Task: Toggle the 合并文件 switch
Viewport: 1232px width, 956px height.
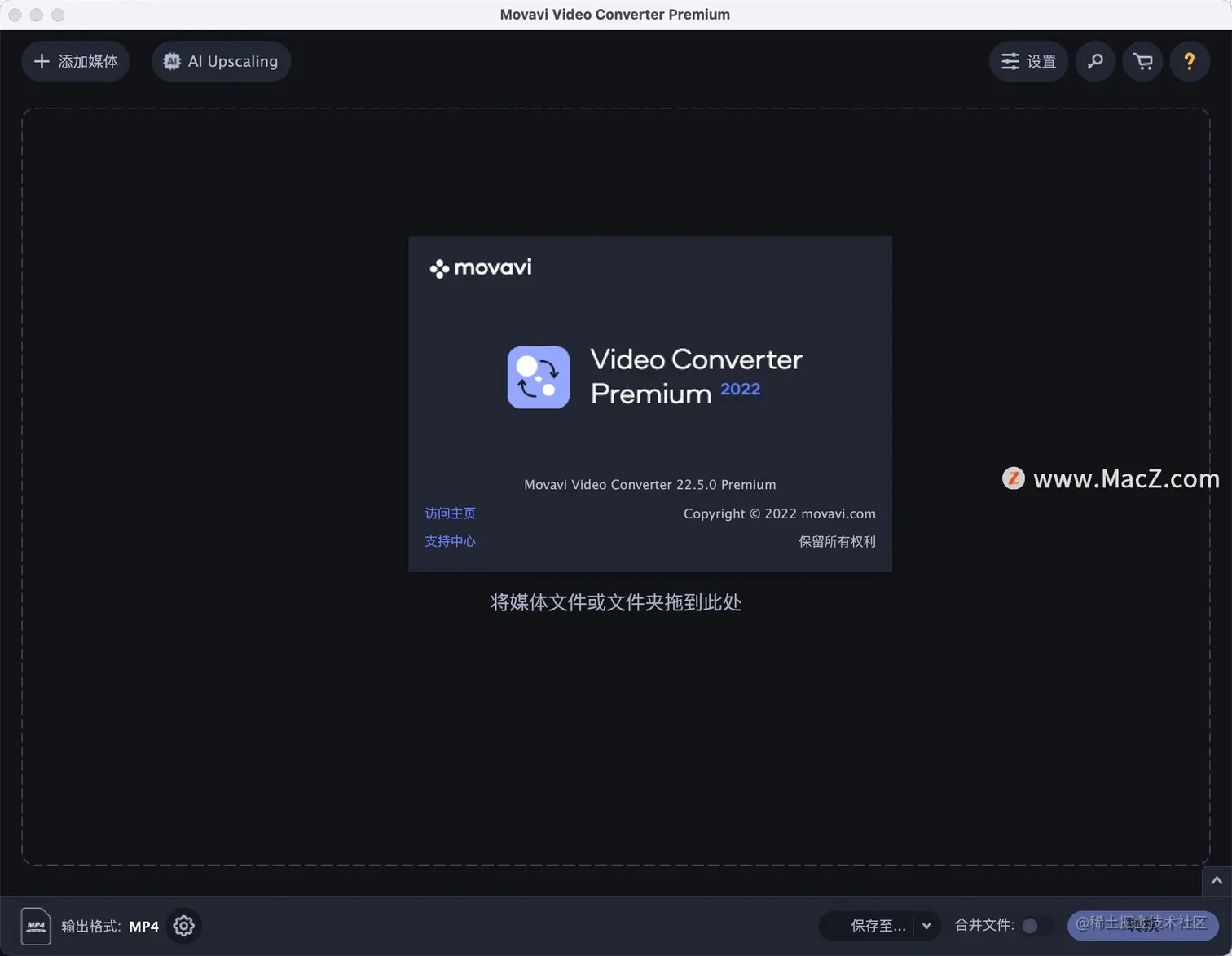Action: click(1033, 926)
